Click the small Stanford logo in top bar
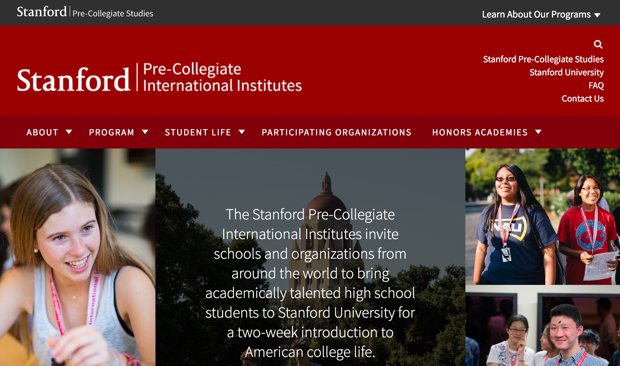Viewport: 620px width, 366px height. pos(42,12)
